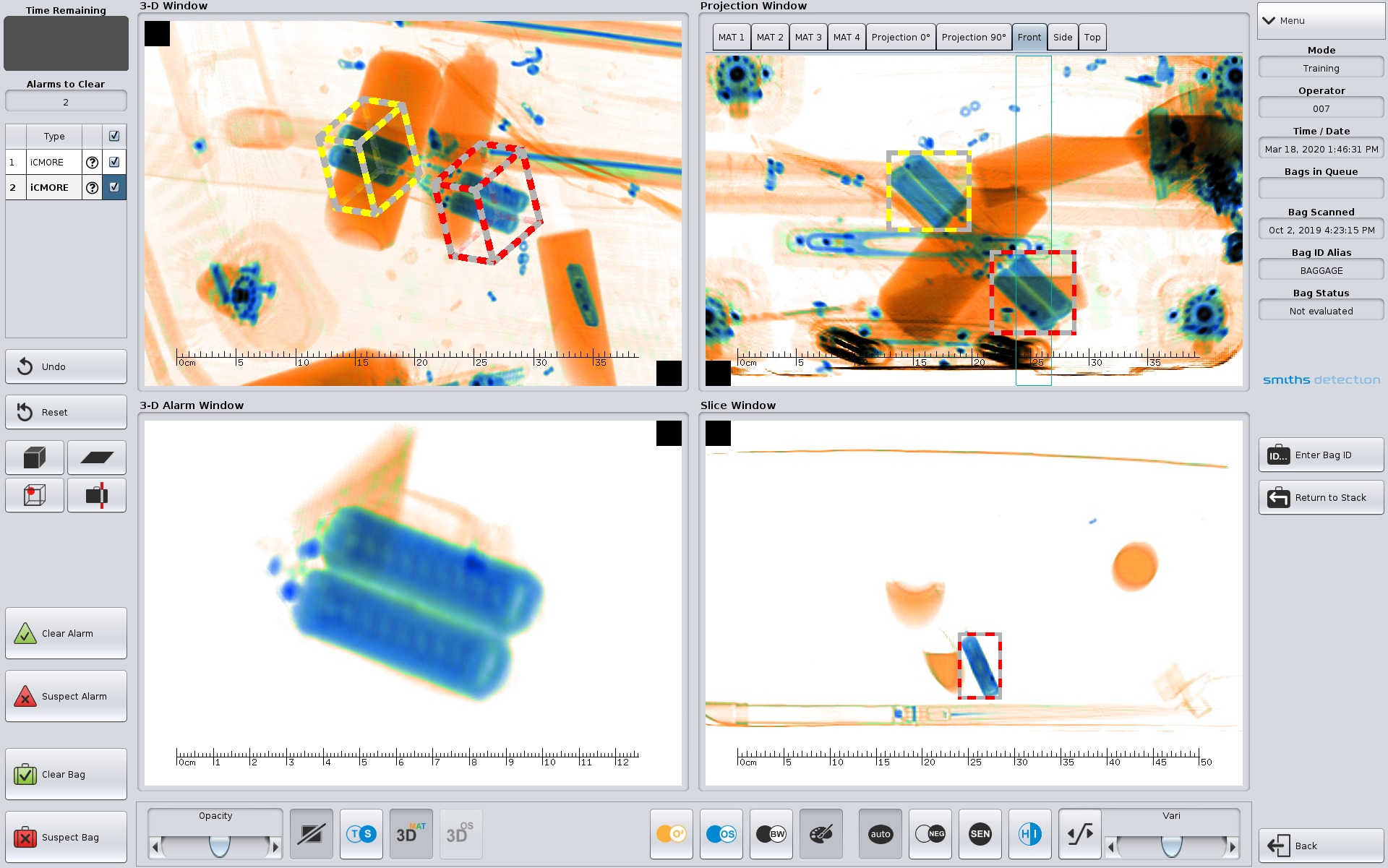
Task: Toggle the header select-all checkbox
Action: [114, 136]
